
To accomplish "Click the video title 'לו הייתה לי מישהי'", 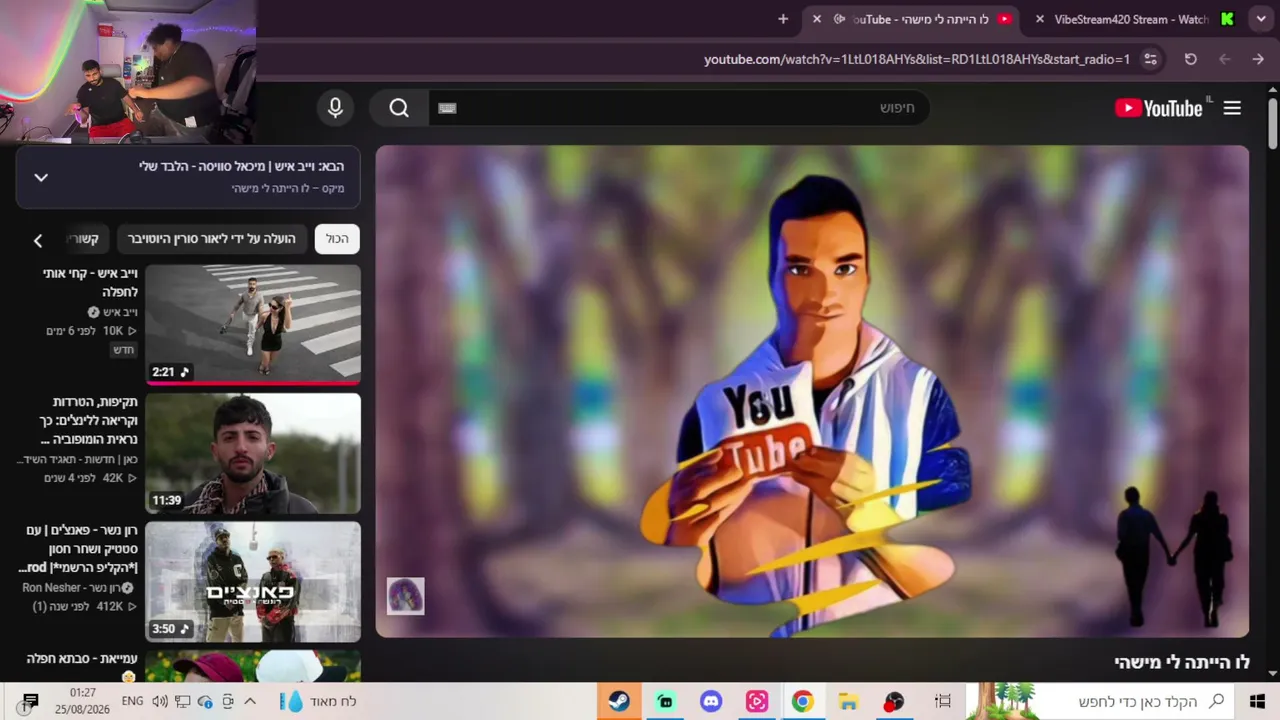I will click(x=1182, y=662).
